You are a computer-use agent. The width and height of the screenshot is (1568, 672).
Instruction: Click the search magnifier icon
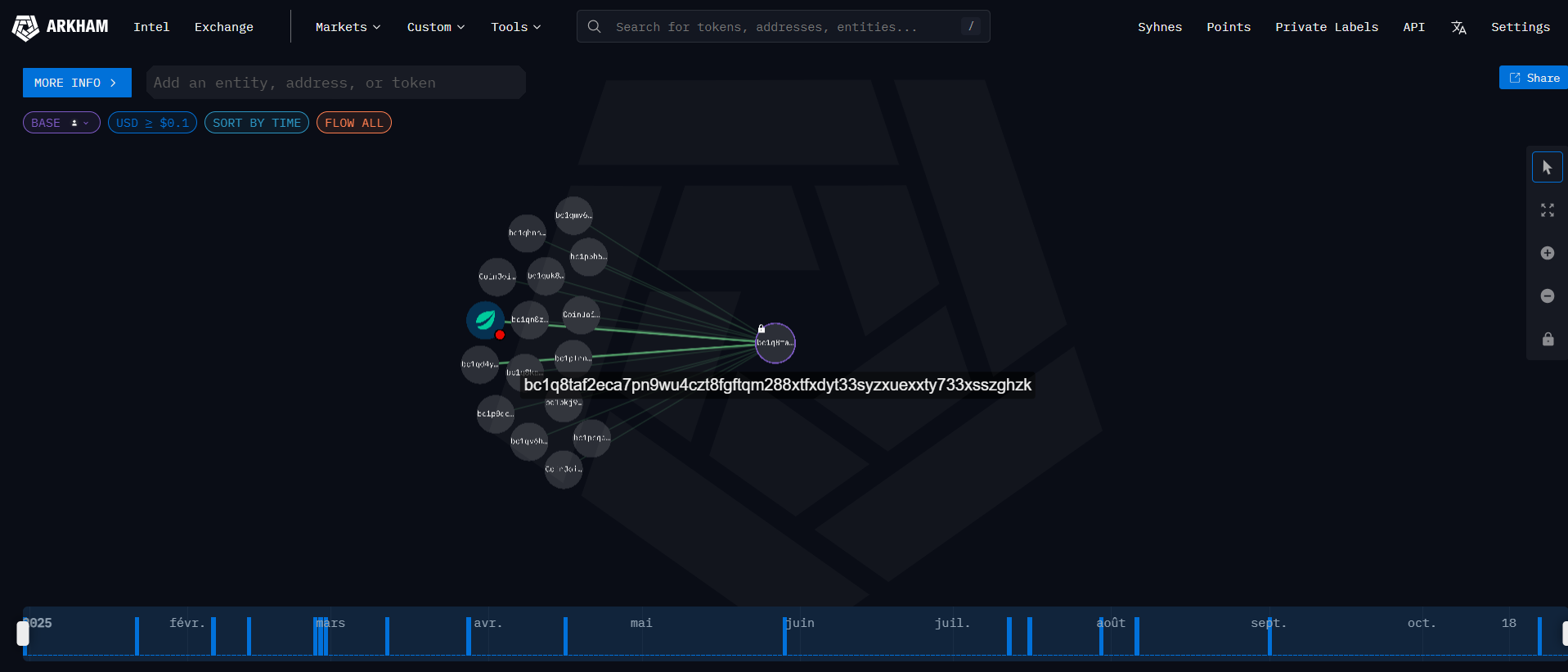click(x=595, y=27)
